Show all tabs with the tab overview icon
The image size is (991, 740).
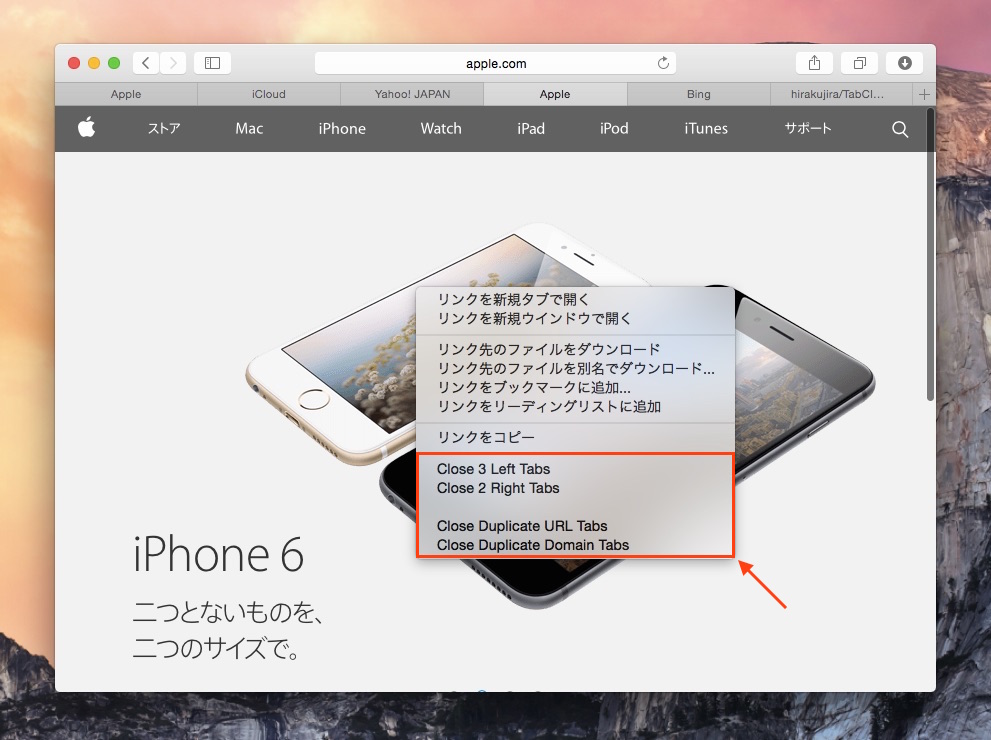[x=860, y=63]
